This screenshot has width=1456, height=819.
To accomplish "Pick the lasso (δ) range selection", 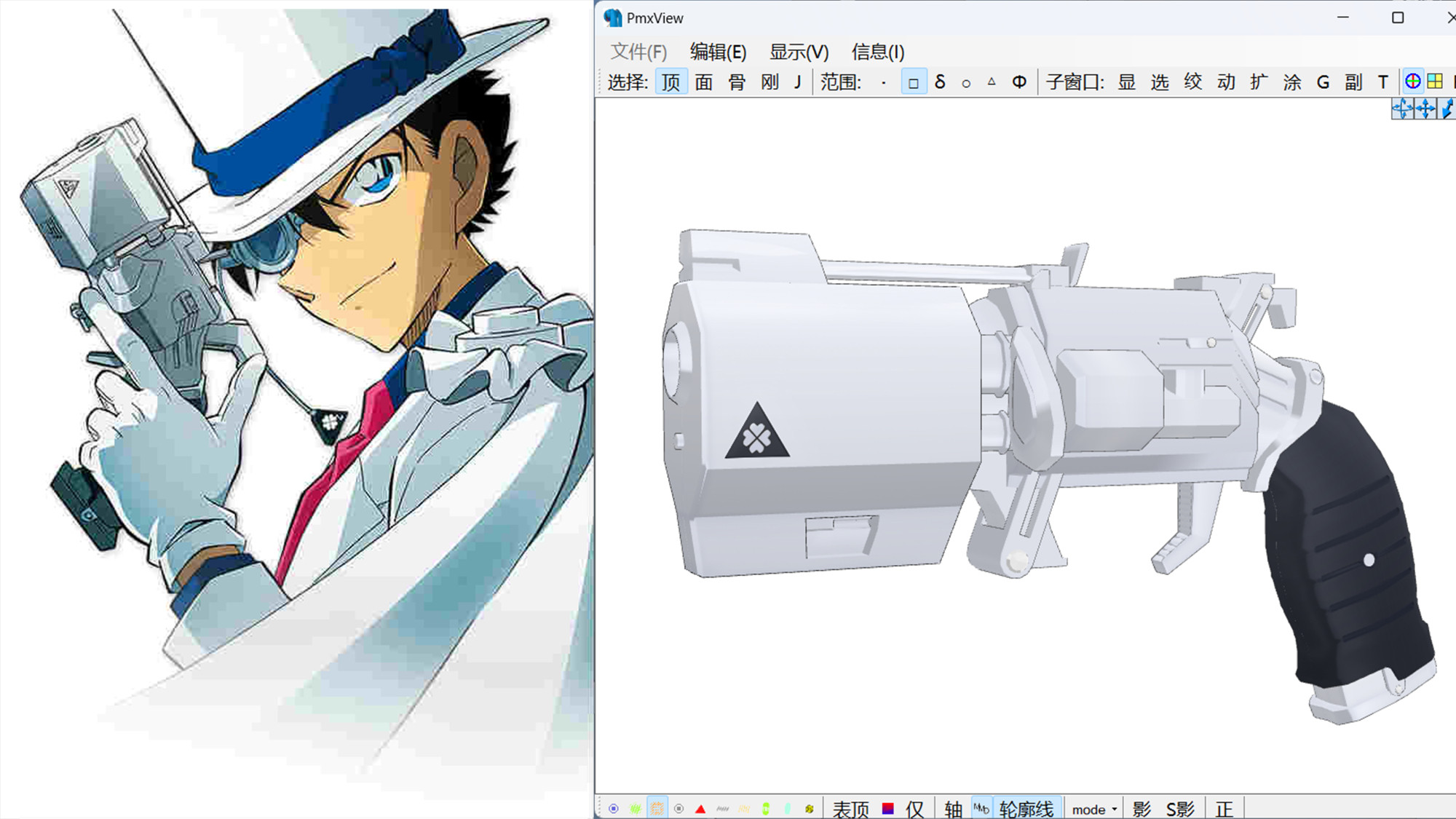I will click(940, 82).
